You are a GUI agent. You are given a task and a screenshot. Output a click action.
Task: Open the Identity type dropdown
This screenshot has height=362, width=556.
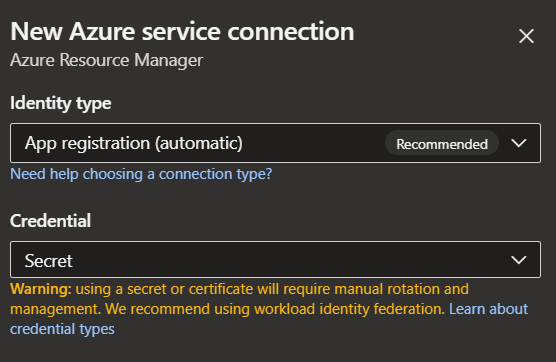click(x=276, y=143)
